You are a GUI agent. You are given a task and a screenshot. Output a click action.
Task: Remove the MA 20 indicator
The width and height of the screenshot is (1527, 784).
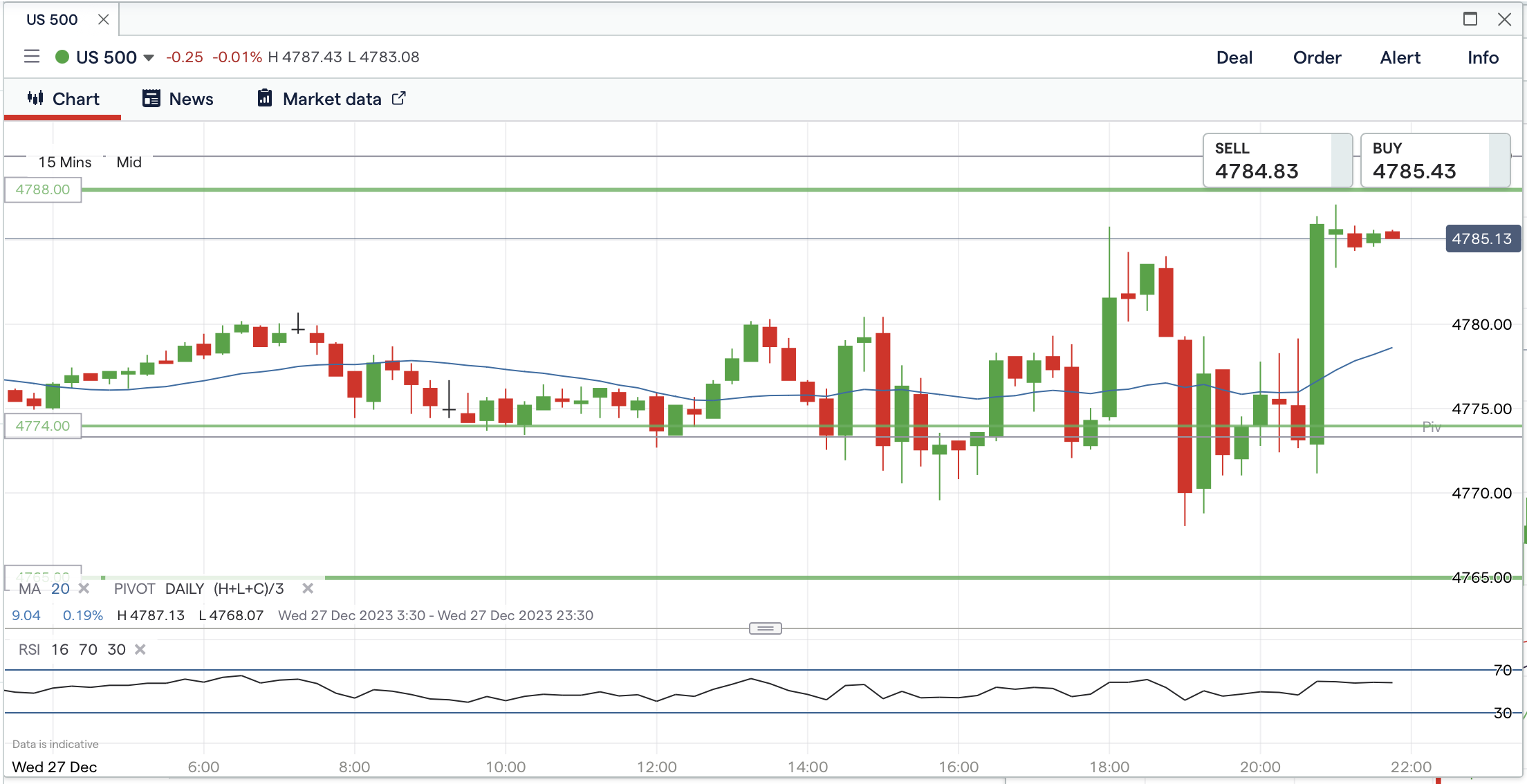click(84, 588)
